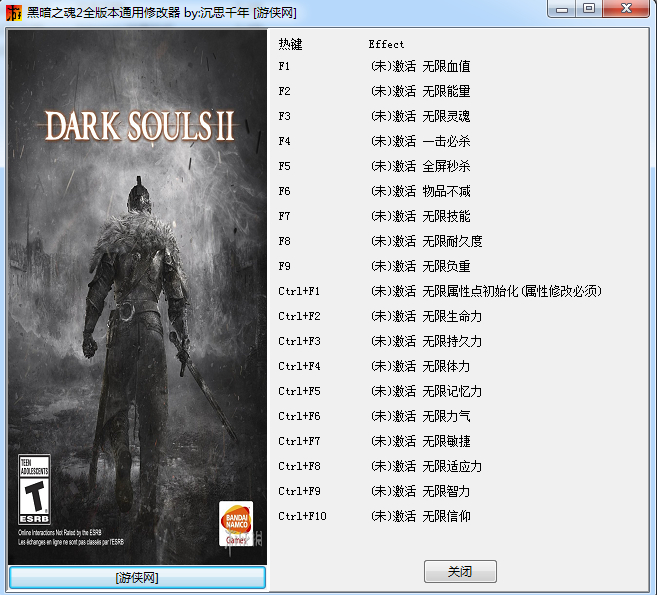Screen dimensions: 657x595
Task: Click the (未)激活 无限灵魂 entry
Action: 420,116
